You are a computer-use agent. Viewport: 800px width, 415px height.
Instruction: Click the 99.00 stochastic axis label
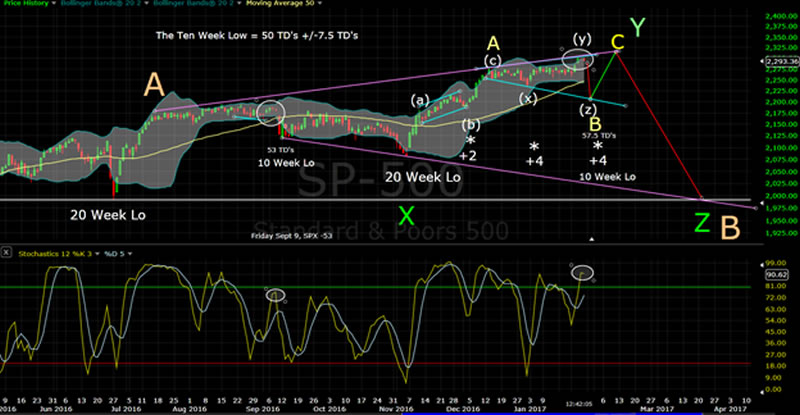(777, 263)
